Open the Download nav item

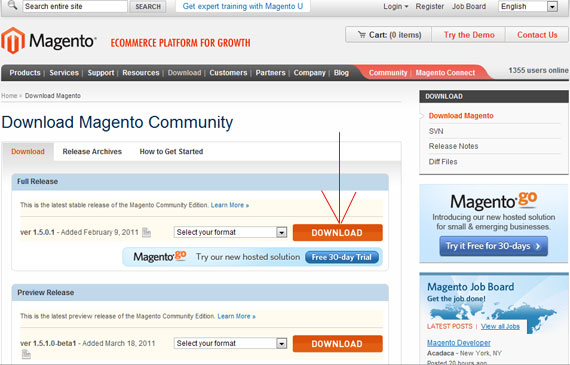pos(184,73)
